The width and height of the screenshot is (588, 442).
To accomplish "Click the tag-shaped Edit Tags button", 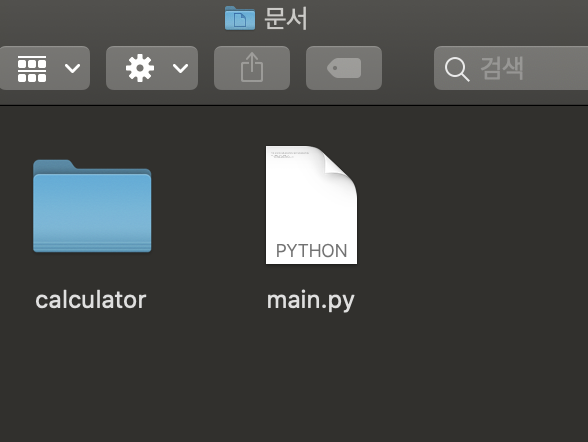I will tap(344, 68).
